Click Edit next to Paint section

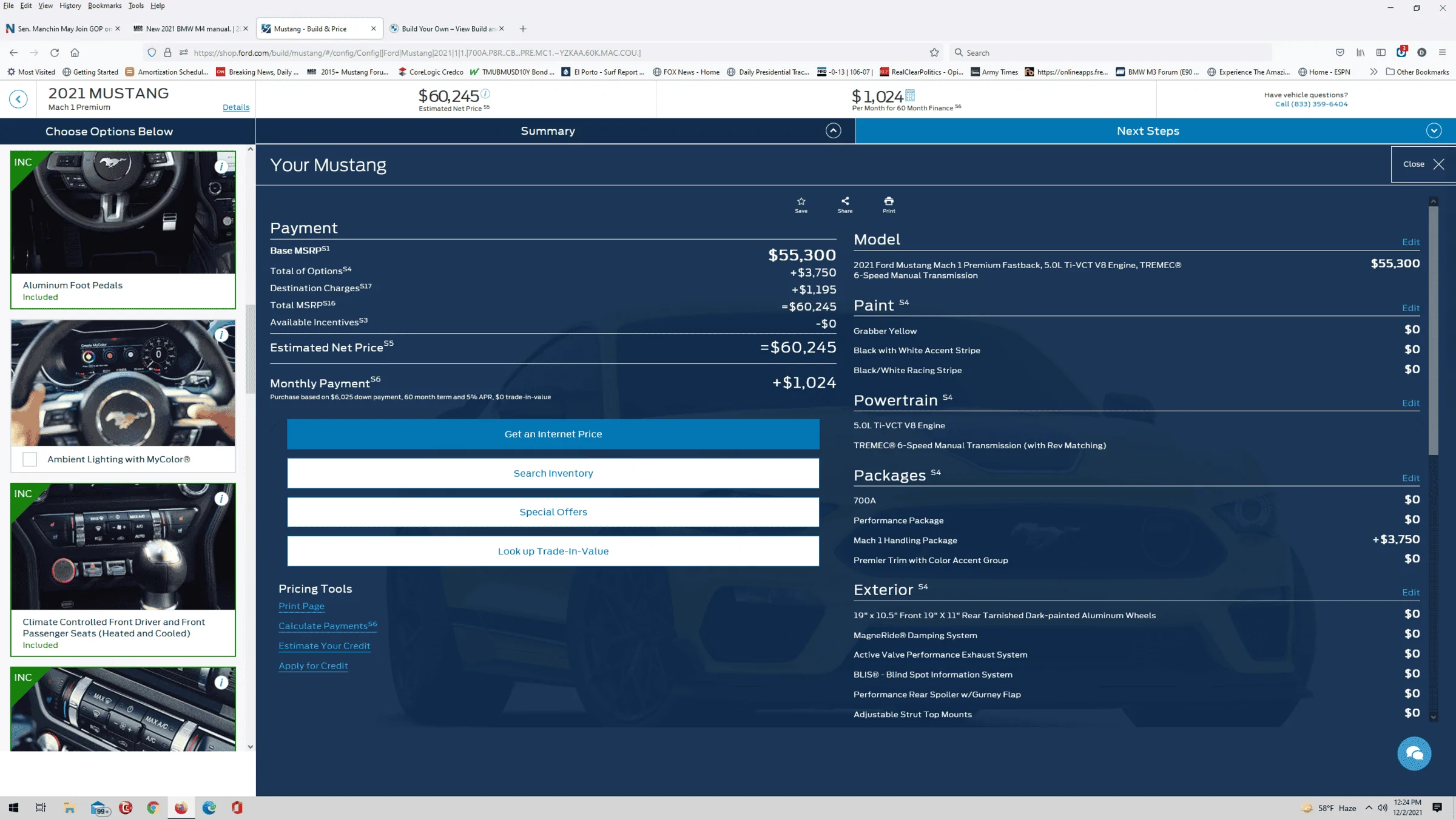pyautogui.click(x=1411, y=308)
